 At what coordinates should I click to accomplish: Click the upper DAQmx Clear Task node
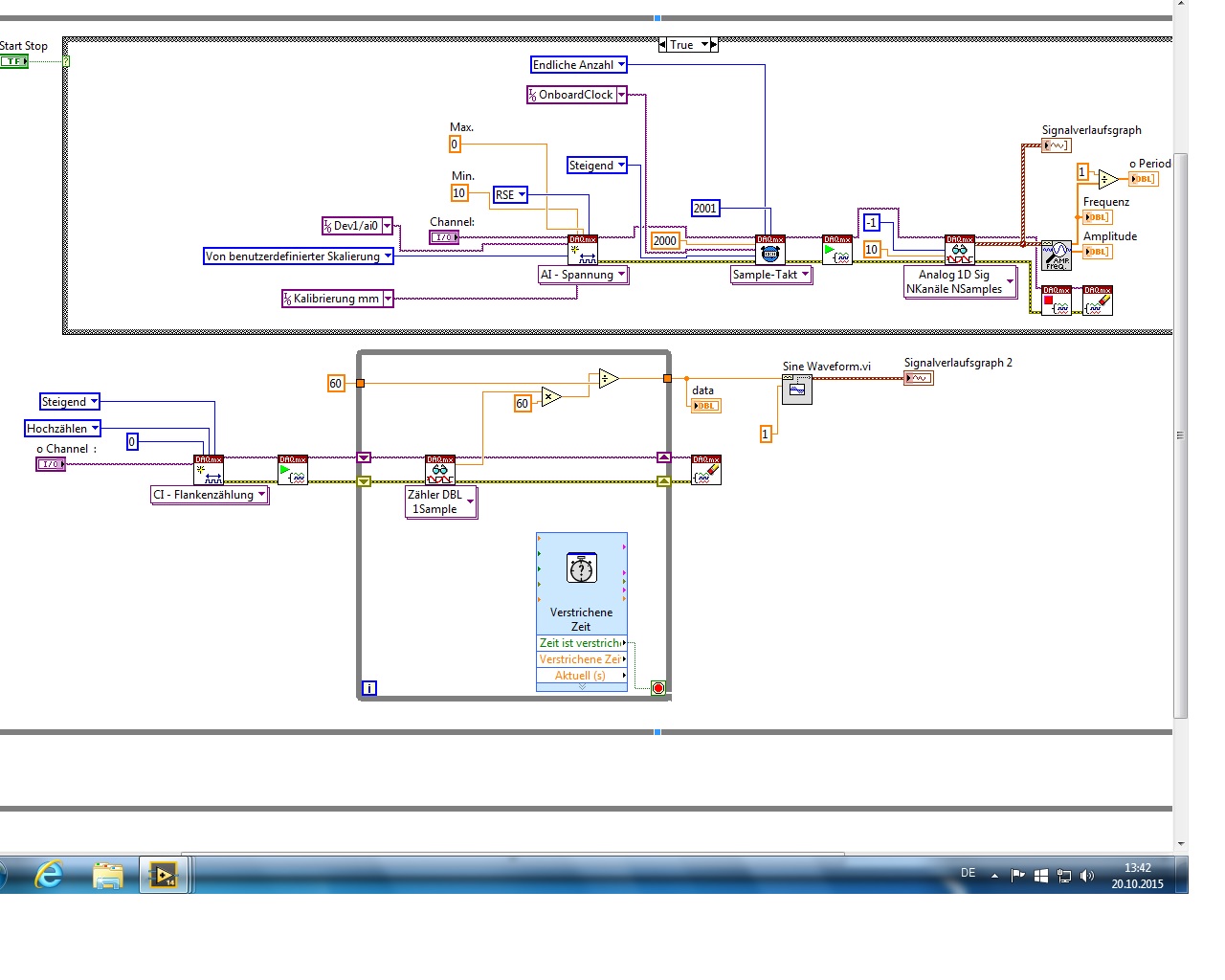click(1098, 301)
